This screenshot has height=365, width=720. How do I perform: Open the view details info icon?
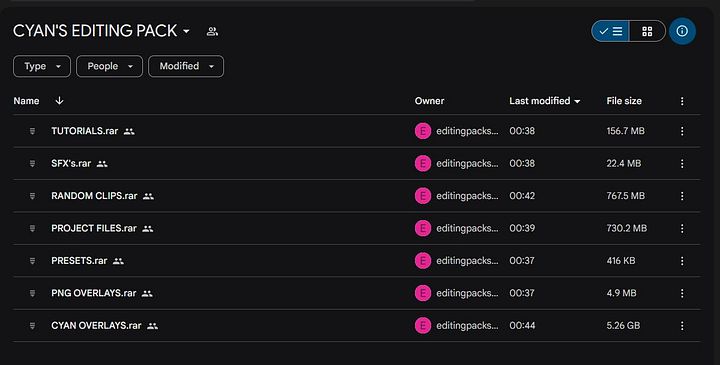click(x=682, y=31)
